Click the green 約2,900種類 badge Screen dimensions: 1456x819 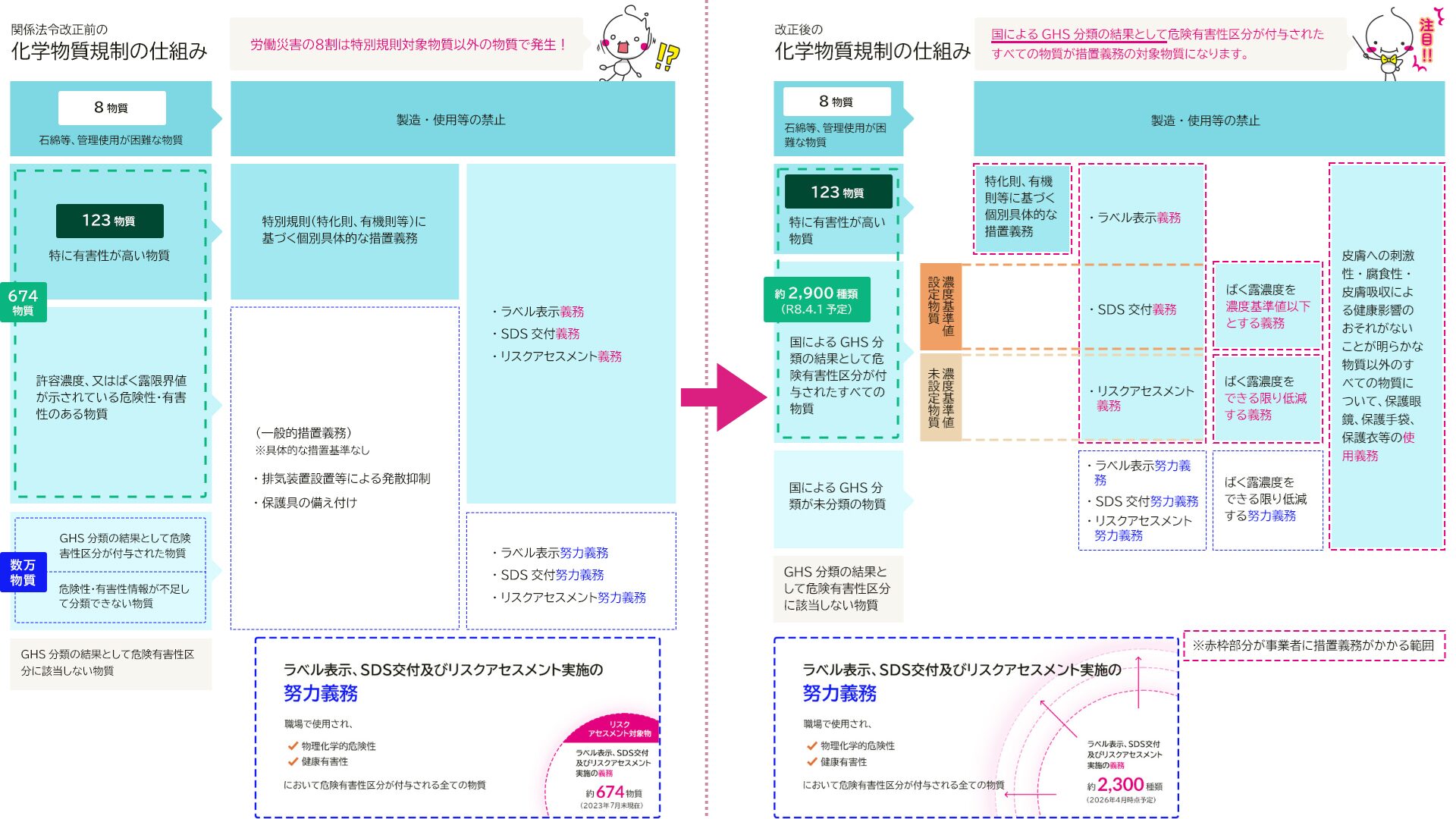point(817,300)
